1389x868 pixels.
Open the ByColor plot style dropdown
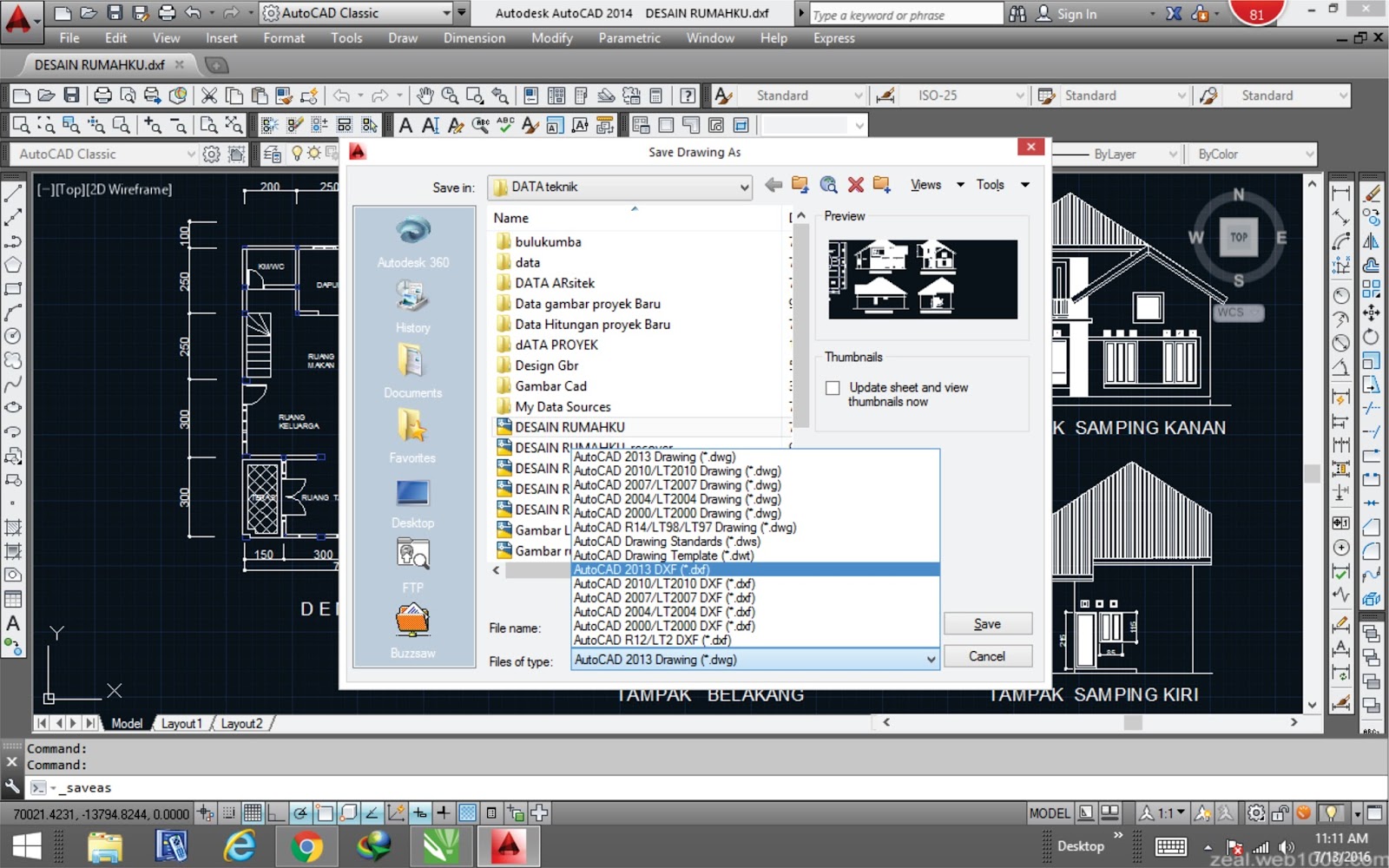point(1309,155)
